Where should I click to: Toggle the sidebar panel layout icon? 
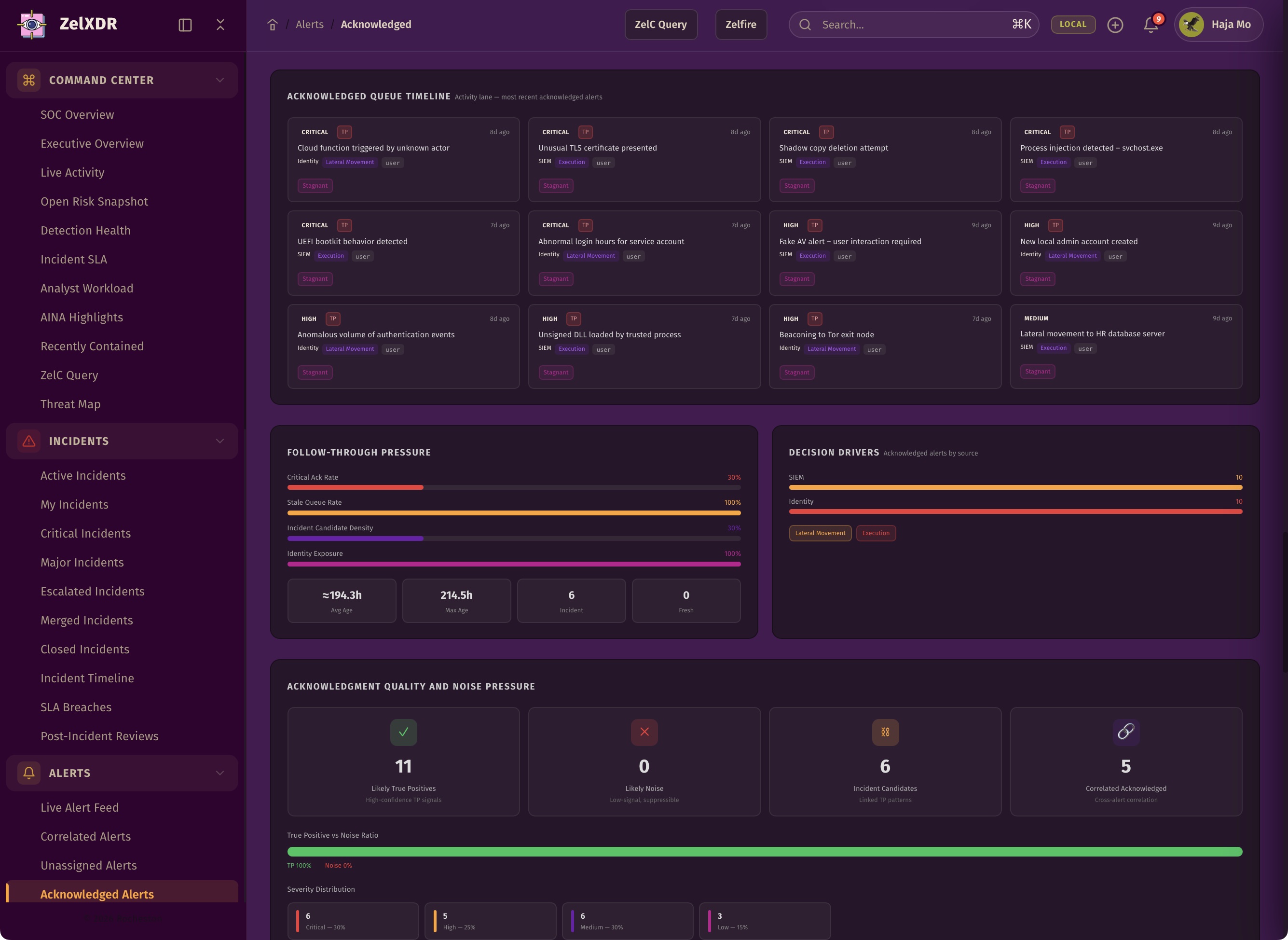coord(185,25)
